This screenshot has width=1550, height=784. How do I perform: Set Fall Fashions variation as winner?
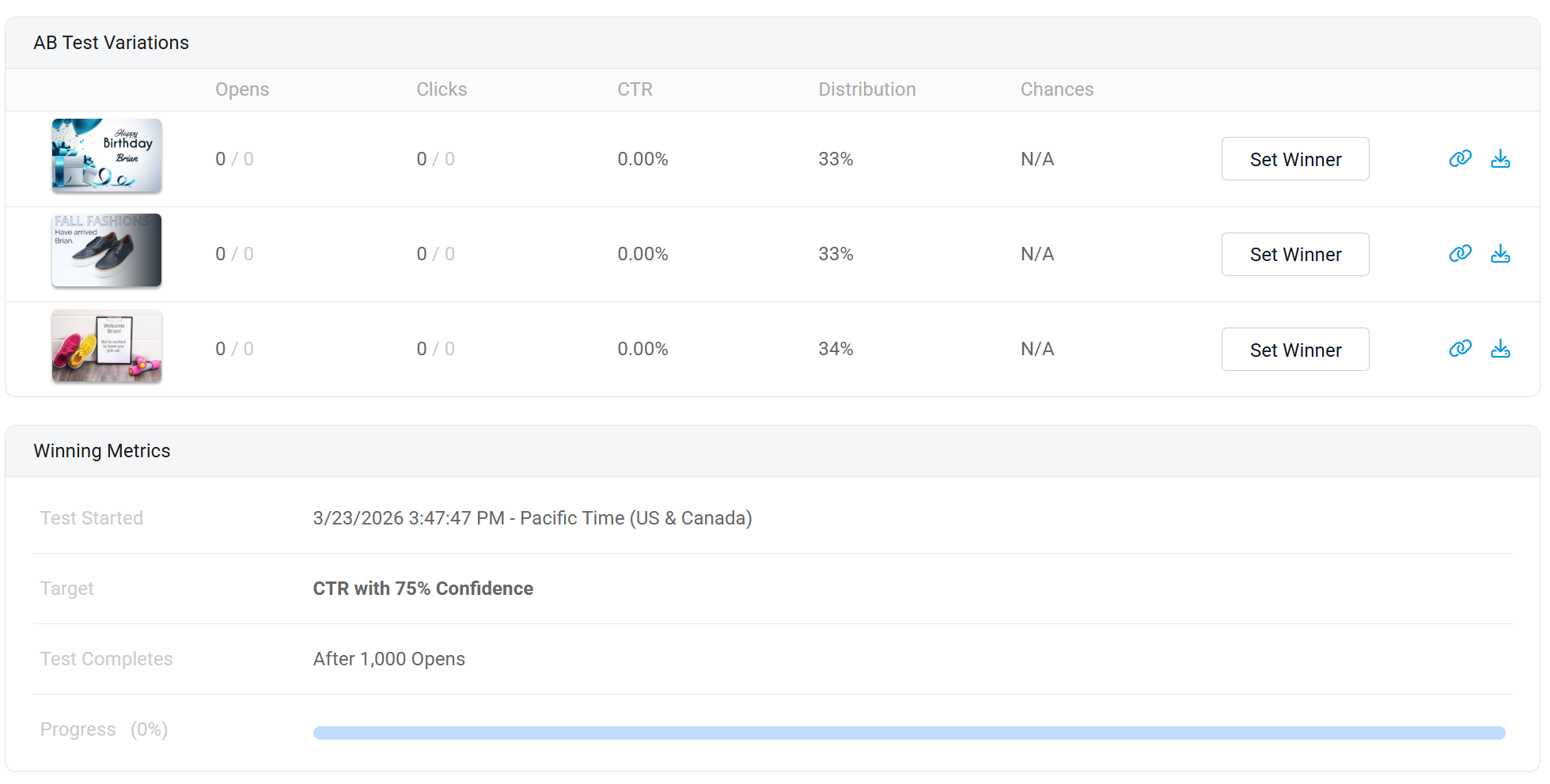[1294, 255]
